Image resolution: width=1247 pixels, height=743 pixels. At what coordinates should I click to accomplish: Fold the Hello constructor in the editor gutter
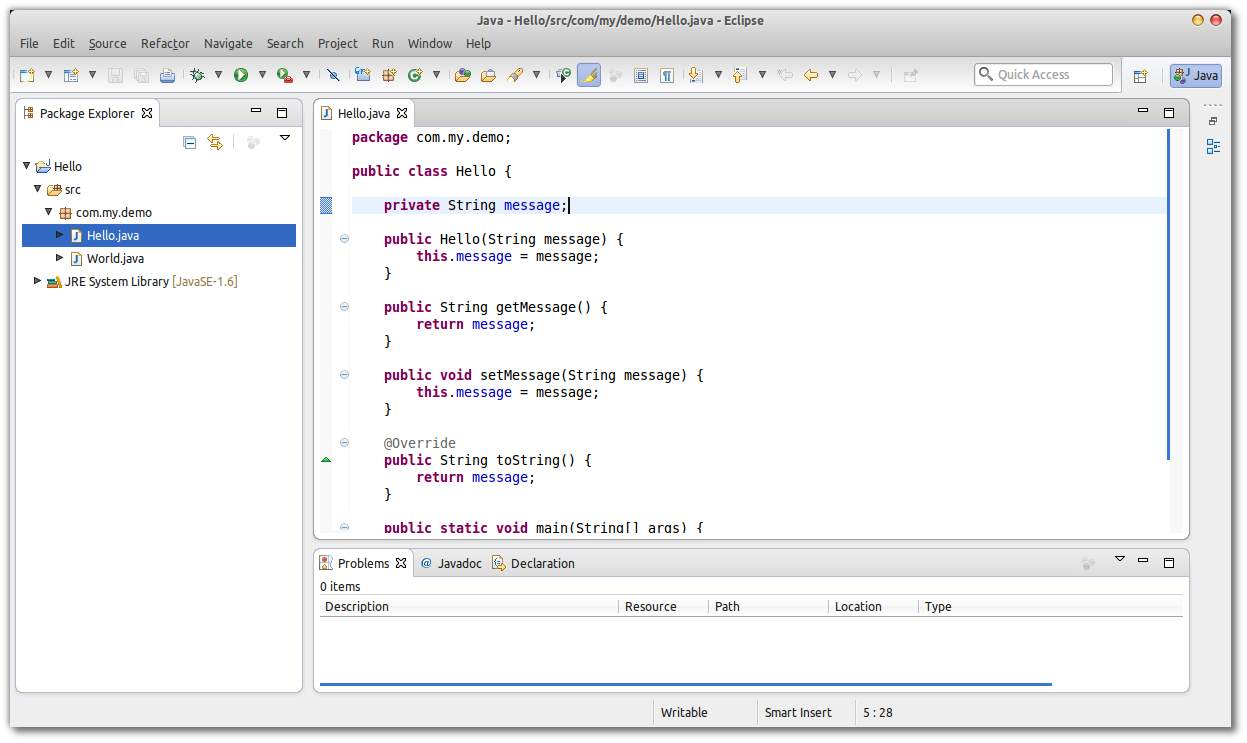pyautogui.click(x=345, y=239)
